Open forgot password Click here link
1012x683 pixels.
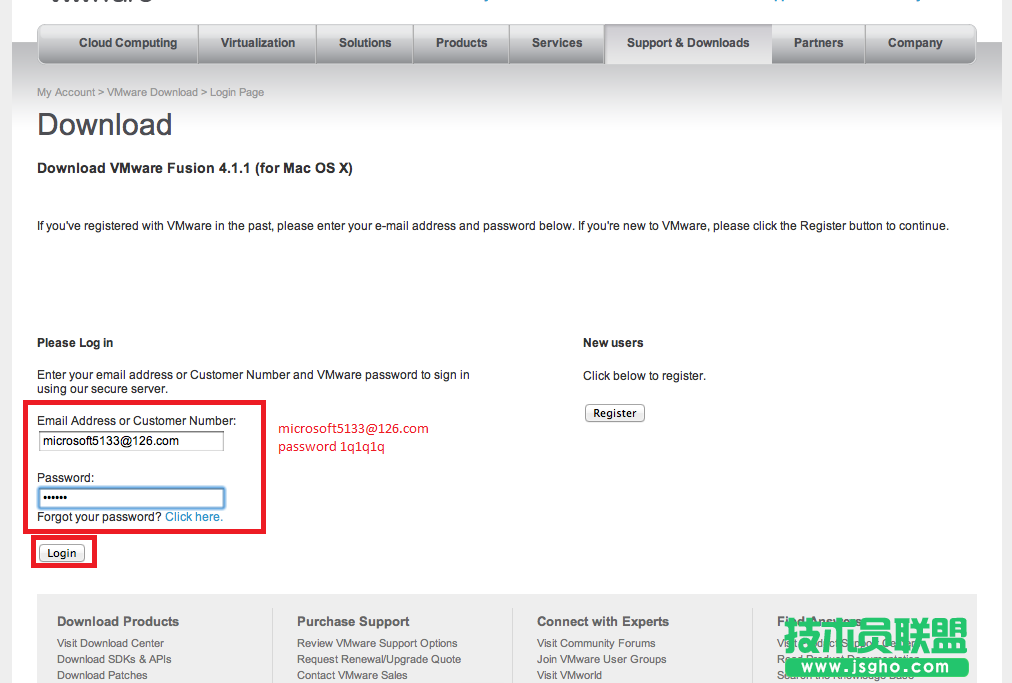[193, 516]
